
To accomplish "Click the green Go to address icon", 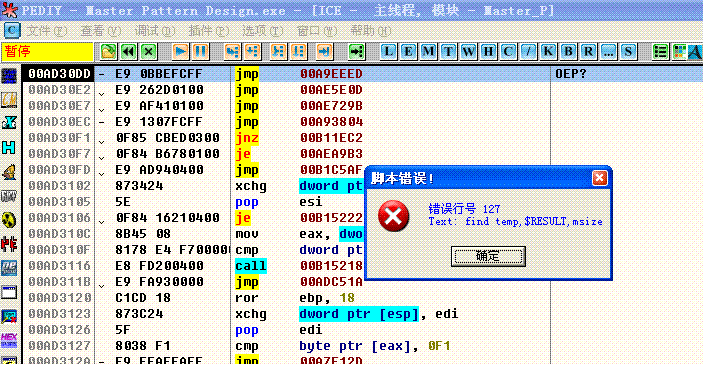I will click(x=357, y=52).
